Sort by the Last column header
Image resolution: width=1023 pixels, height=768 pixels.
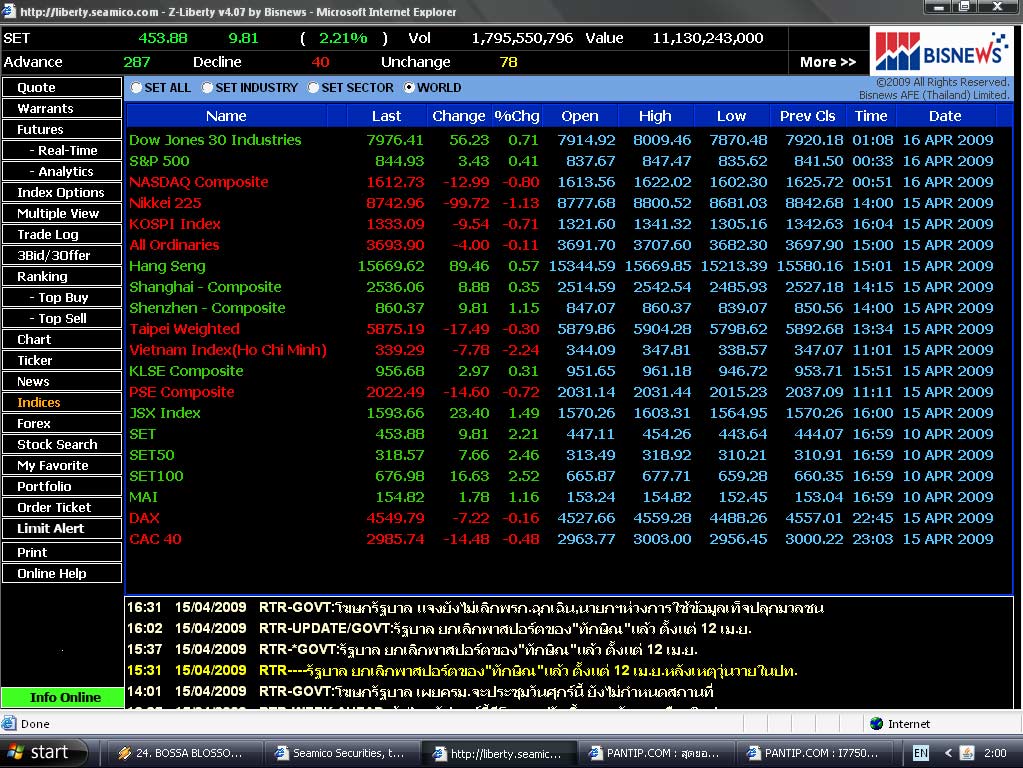click(x=386, y=116)
